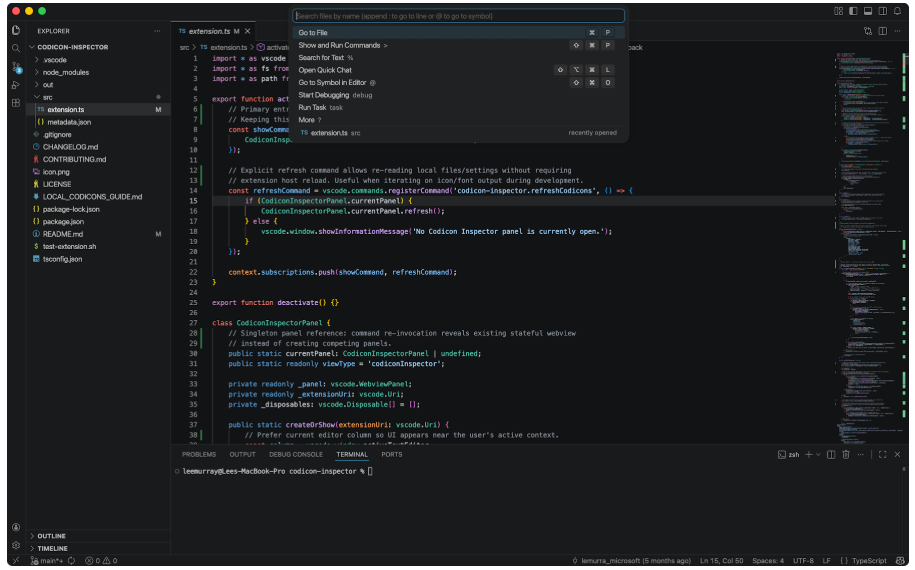This screenshot has height=570, width=915.
Task: Click the LF end-of-line selector
Action: (826, 561)
